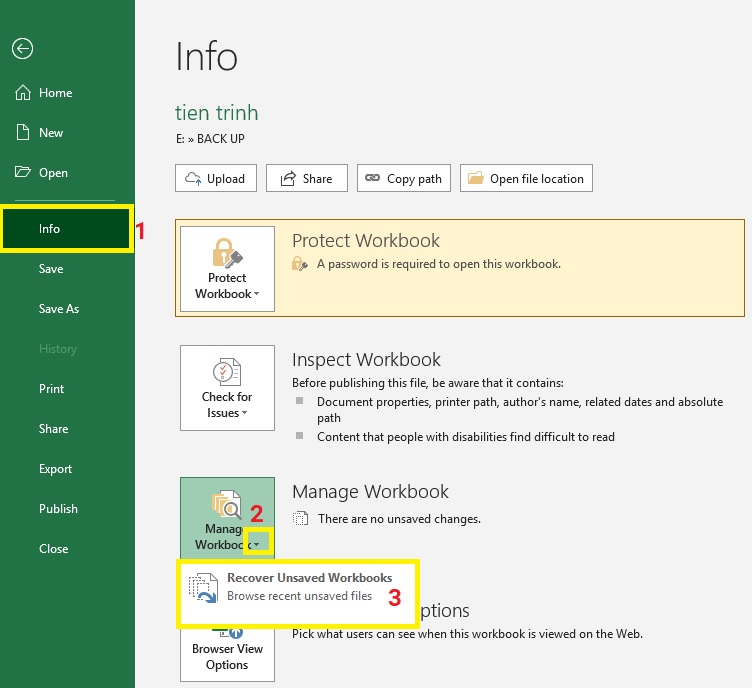Click the 'Protect Workbook' heading text

tap(365, 241)
